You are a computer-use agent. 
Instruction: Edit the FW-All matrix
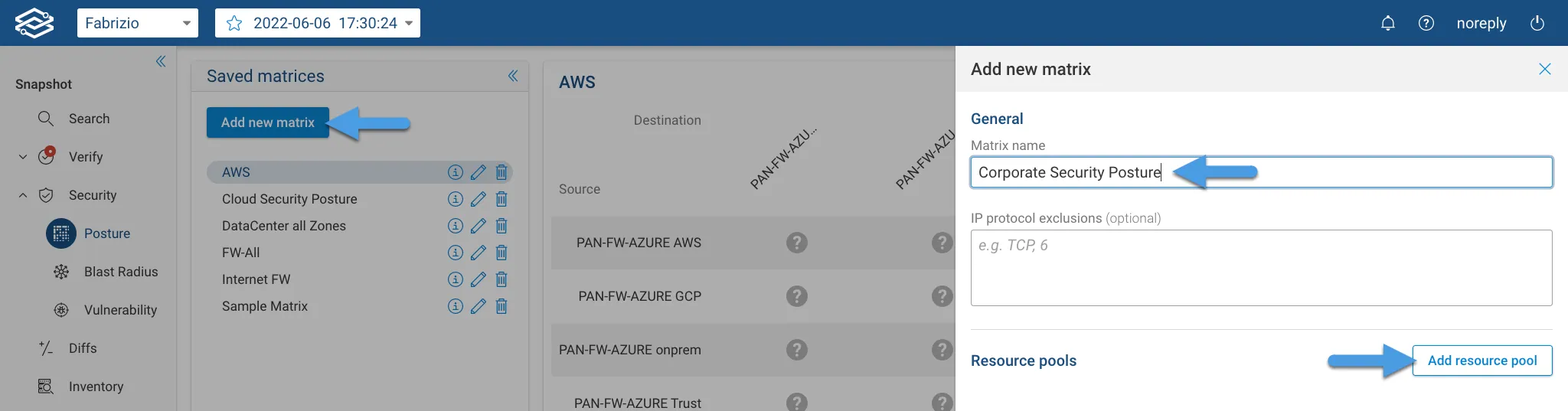point(479,253)
